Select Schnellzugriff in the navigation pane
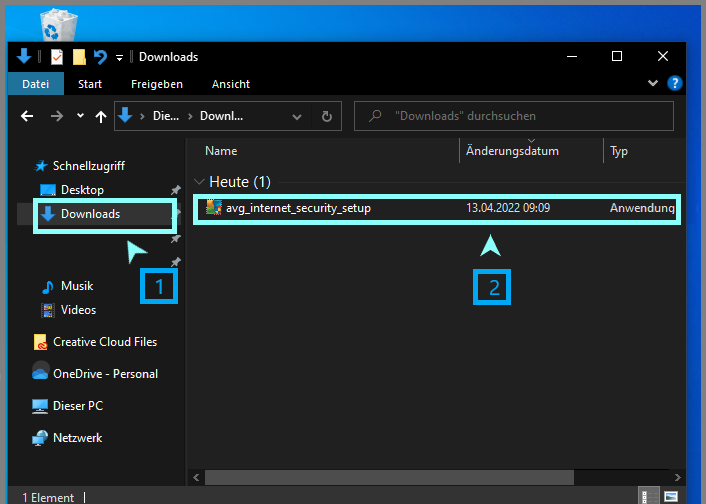 pos(89,166)
